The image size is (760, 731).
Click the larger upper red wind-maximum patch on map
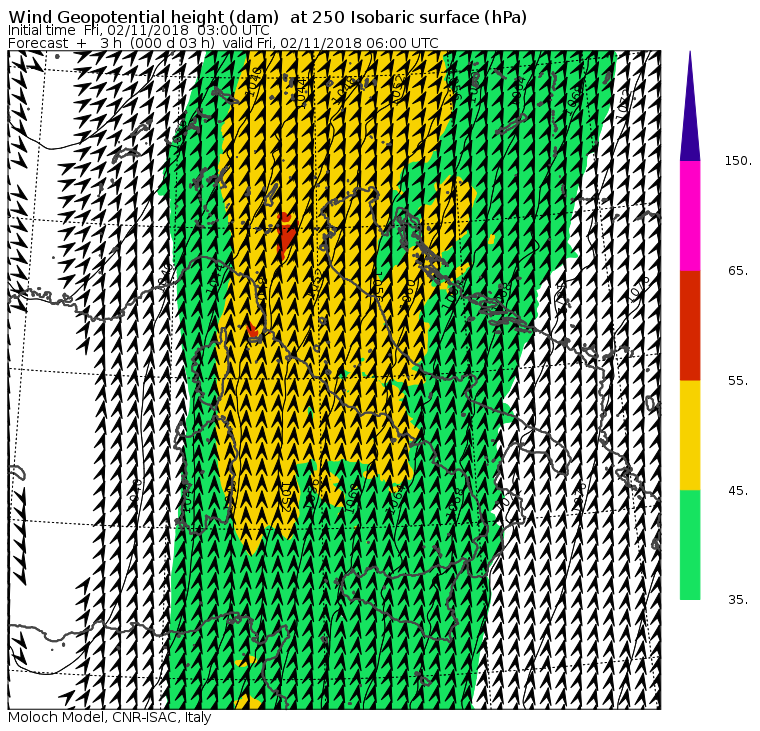(285, 235)
